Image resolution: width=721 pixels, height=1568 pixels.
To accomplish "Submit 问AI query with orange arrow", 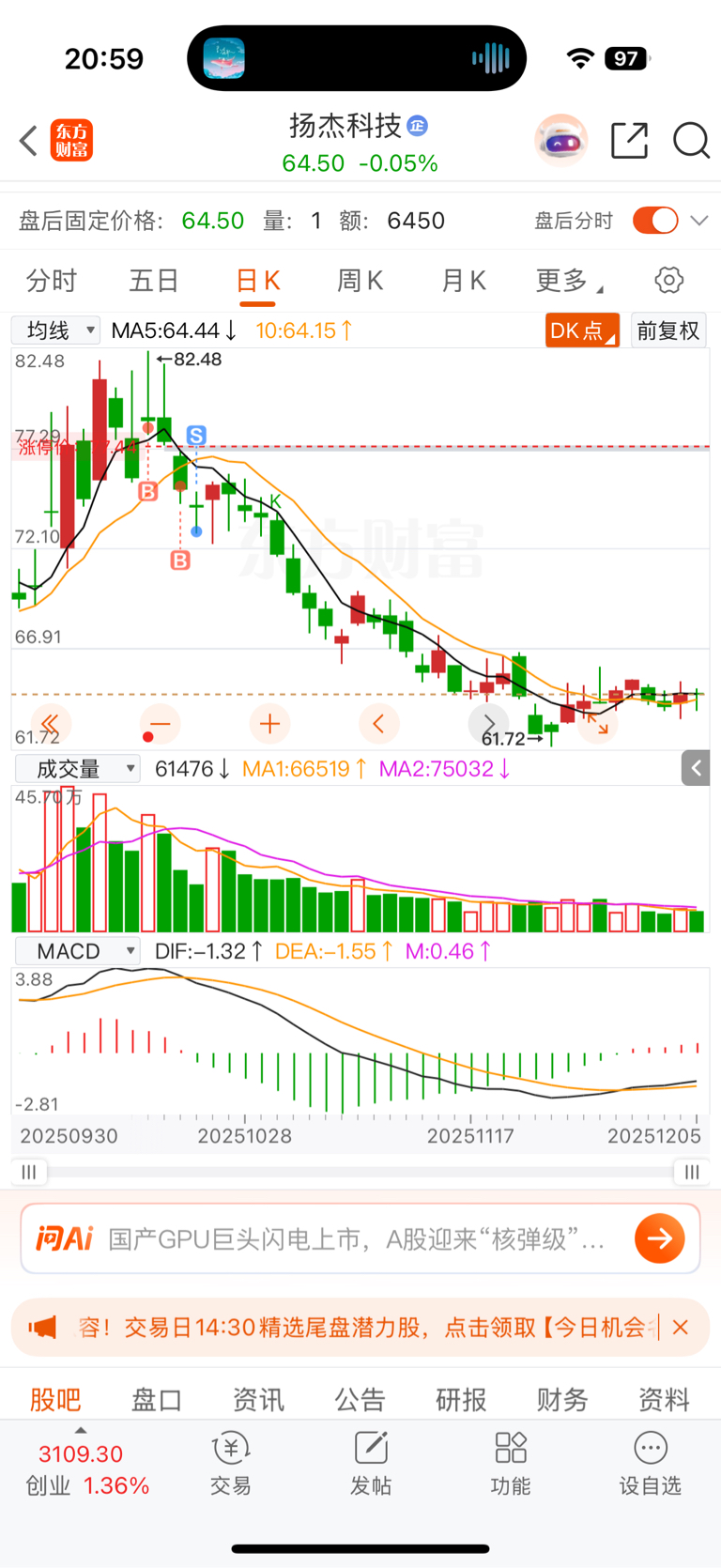I will 660,1238.
